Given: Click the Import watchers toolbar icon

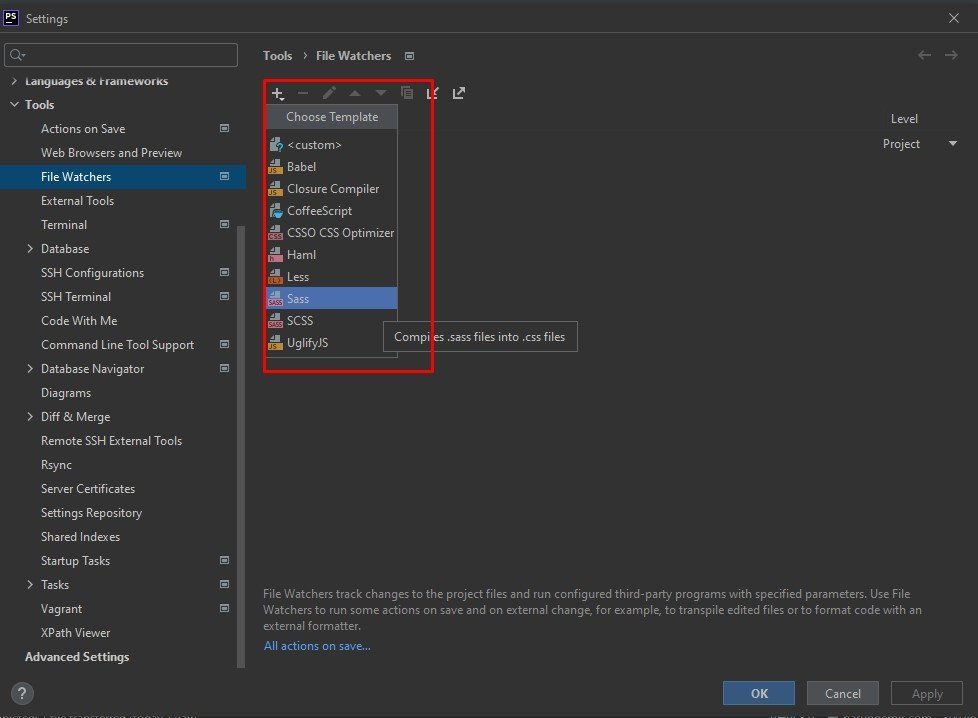Looking at the screenshot, I should (x=433, y=93).
